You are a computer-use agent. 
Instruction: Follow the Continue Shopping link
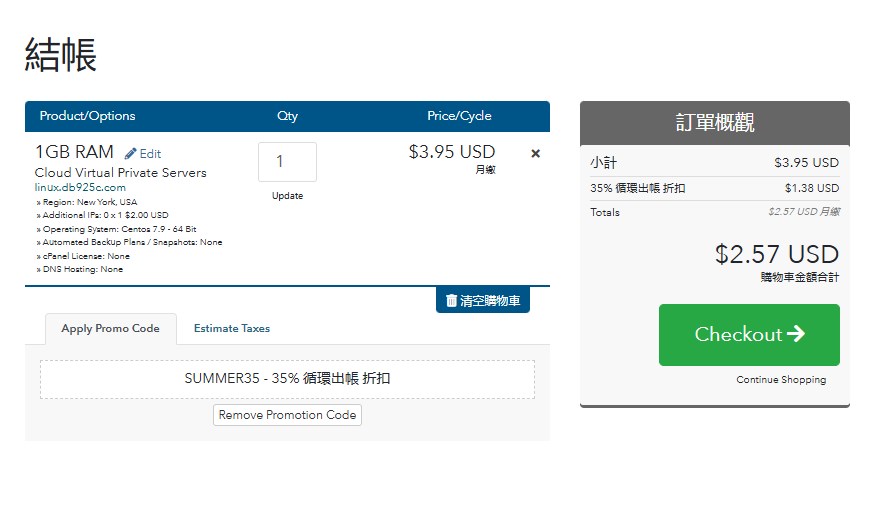coord(781,380)
